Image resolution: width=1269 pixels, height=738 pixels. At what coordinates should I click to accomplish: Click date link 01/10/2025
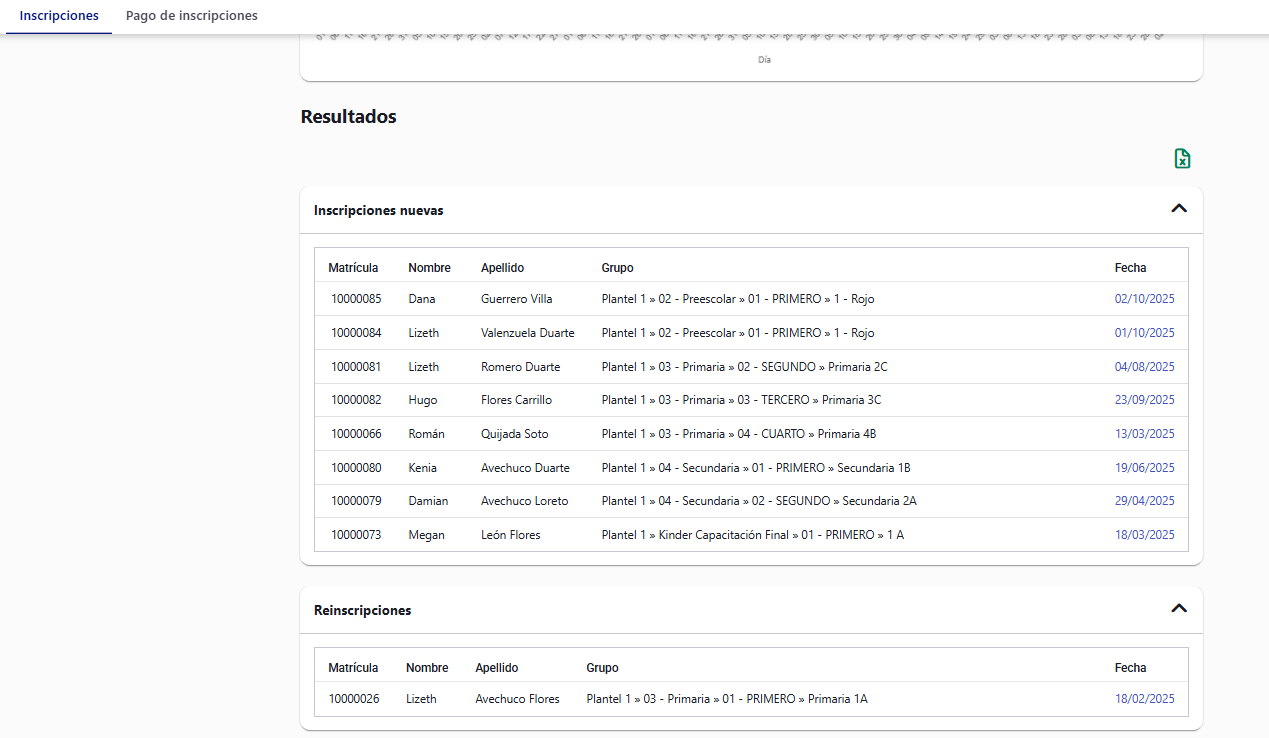pos(1144,333)
